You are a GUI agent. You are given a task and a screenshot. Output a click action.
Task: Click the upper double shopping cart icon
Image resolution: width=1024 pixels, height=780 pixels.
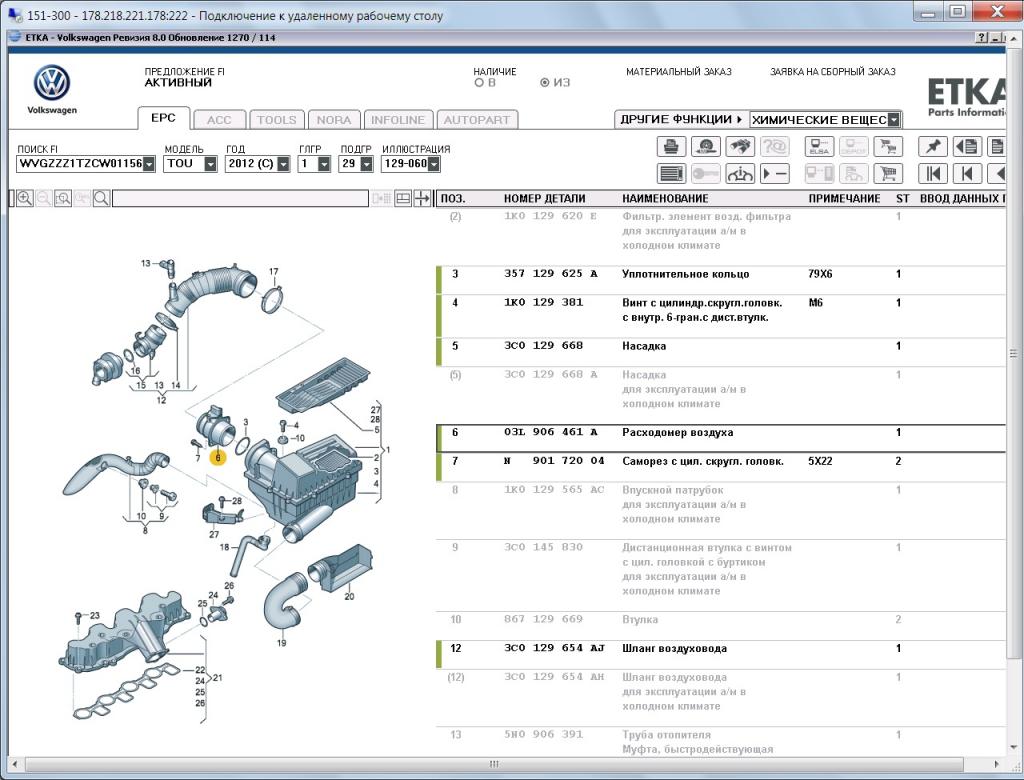click(888, 146)
